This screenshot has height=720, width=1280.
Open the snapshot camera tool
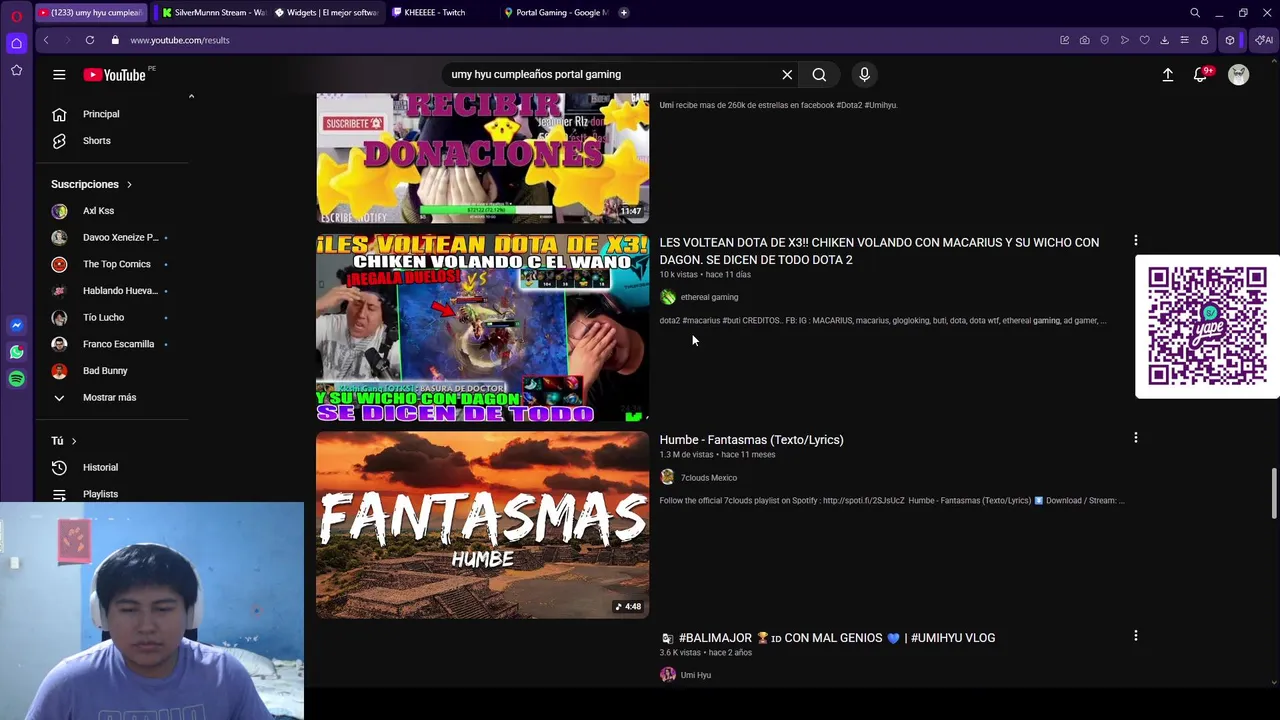coord(1085,40)
